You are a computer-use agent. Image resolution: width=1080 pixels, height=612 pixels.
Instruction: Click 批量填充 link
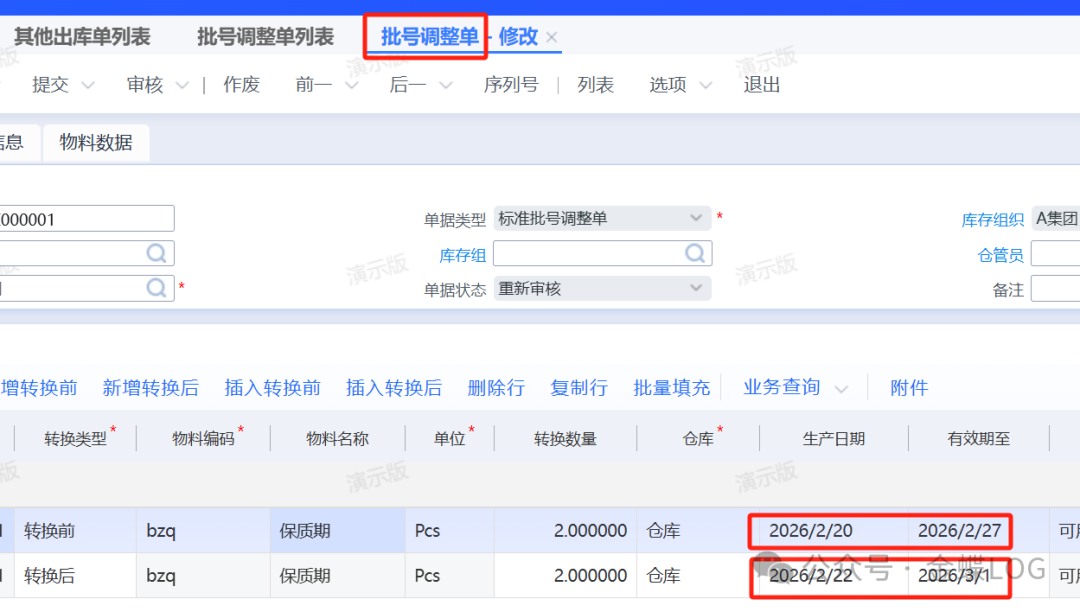(671, 388)
